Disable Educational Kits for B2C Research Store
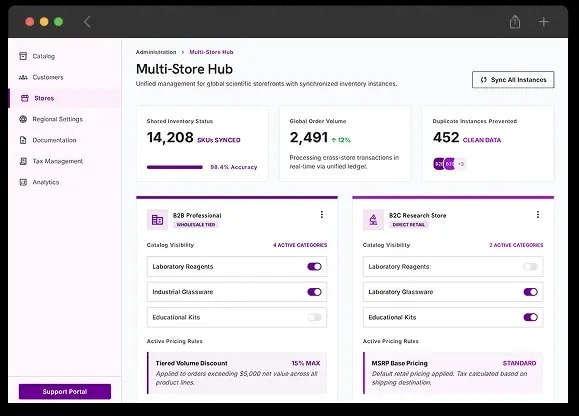 pyautogui.click(x=531, y=317)
